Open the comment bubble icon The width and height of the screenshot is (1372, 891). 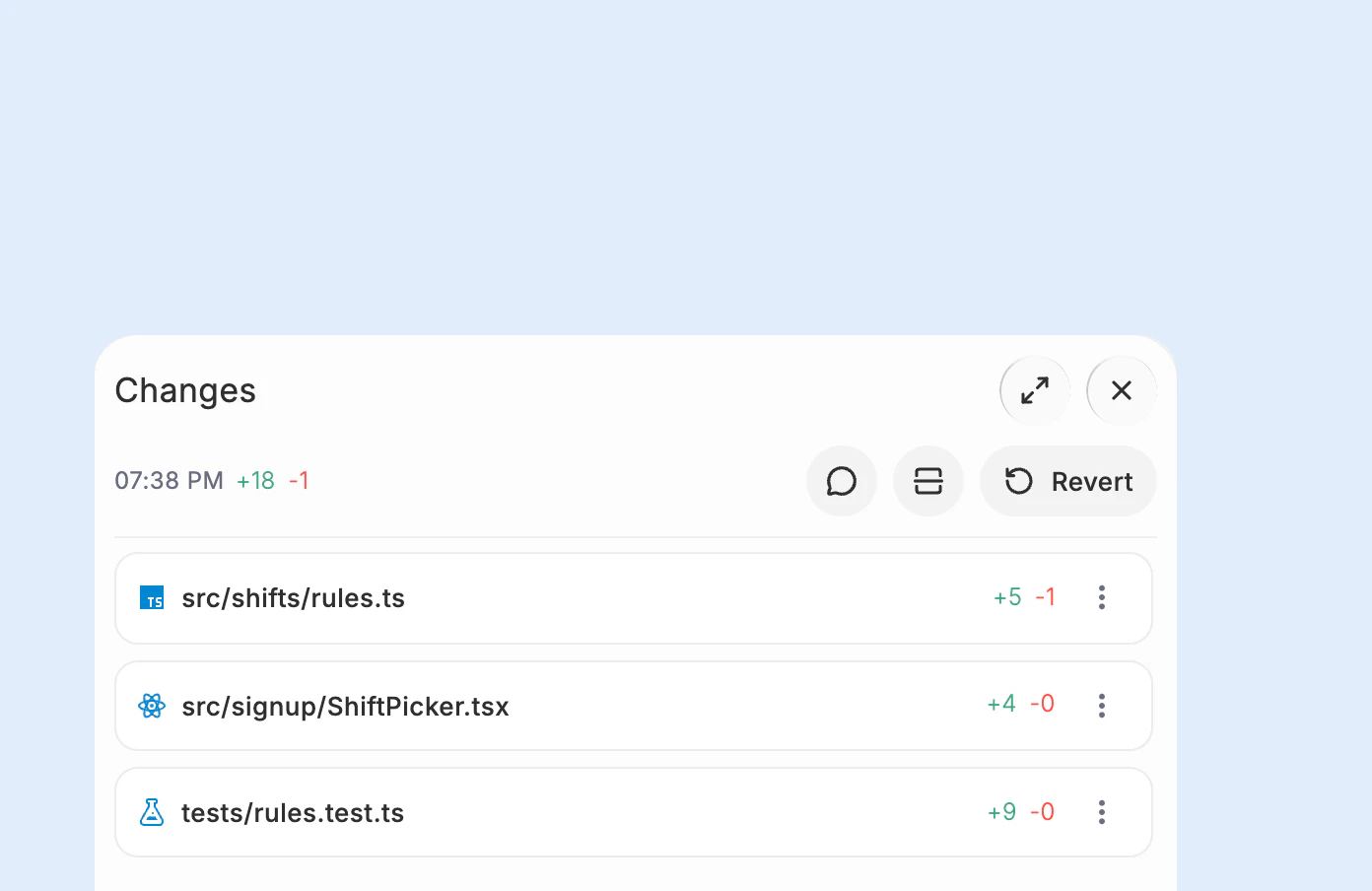coord(842,481)
